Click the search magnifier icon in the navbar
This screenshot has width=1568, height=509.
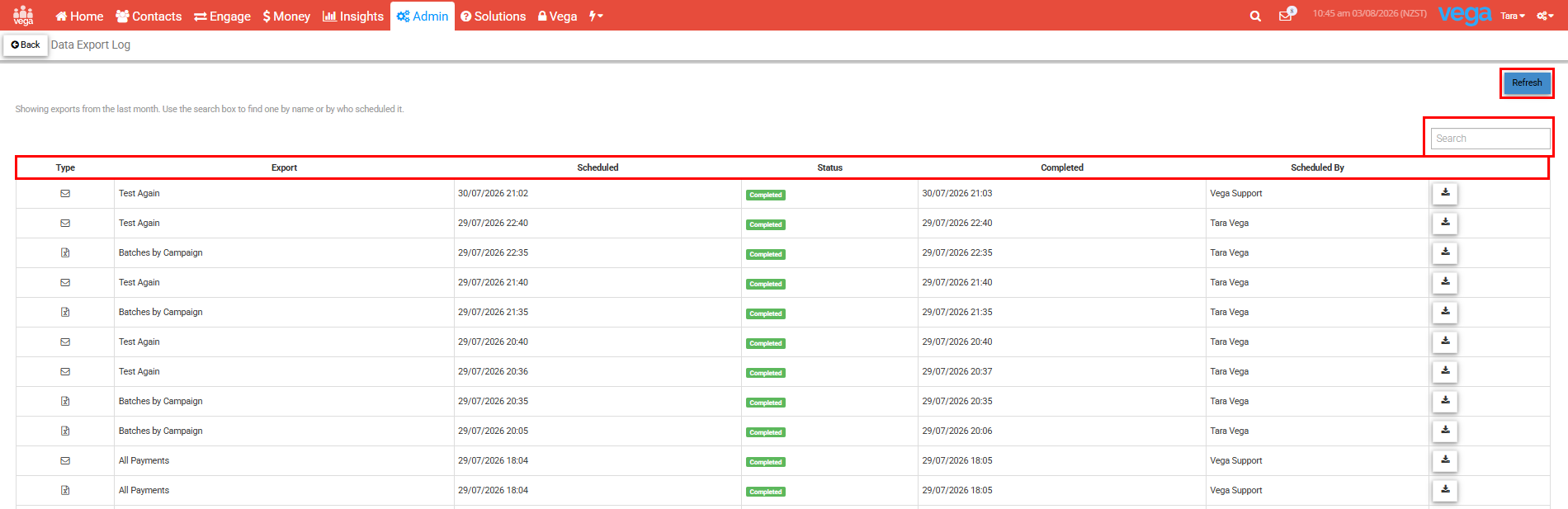(x=1255, y=16)
